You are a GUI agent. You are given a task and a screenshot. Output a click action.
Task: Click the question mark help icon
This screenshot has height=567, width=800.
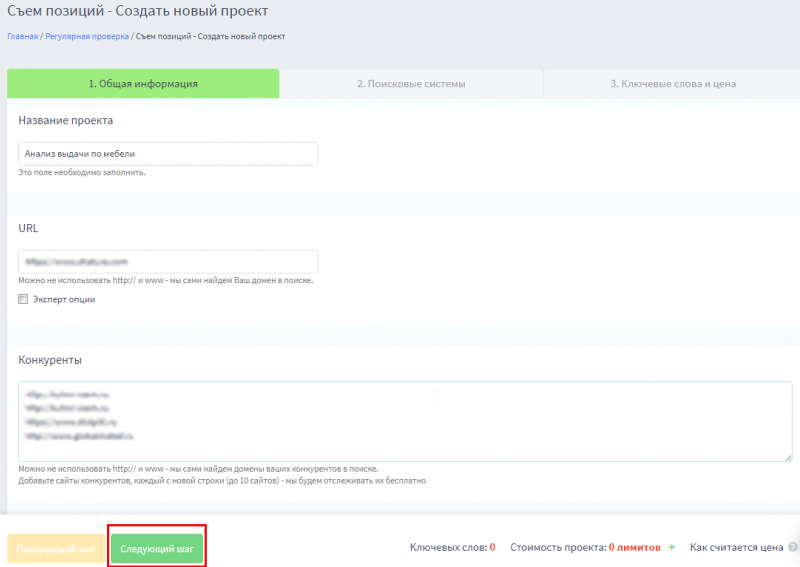click(x=793, y=547)
